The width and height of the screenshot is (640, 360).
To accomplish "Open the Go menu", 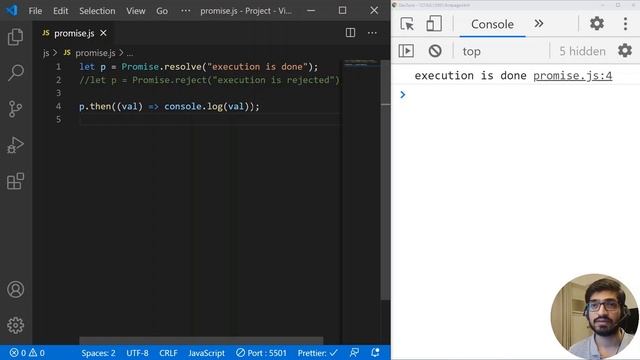I will pos(162,11).
